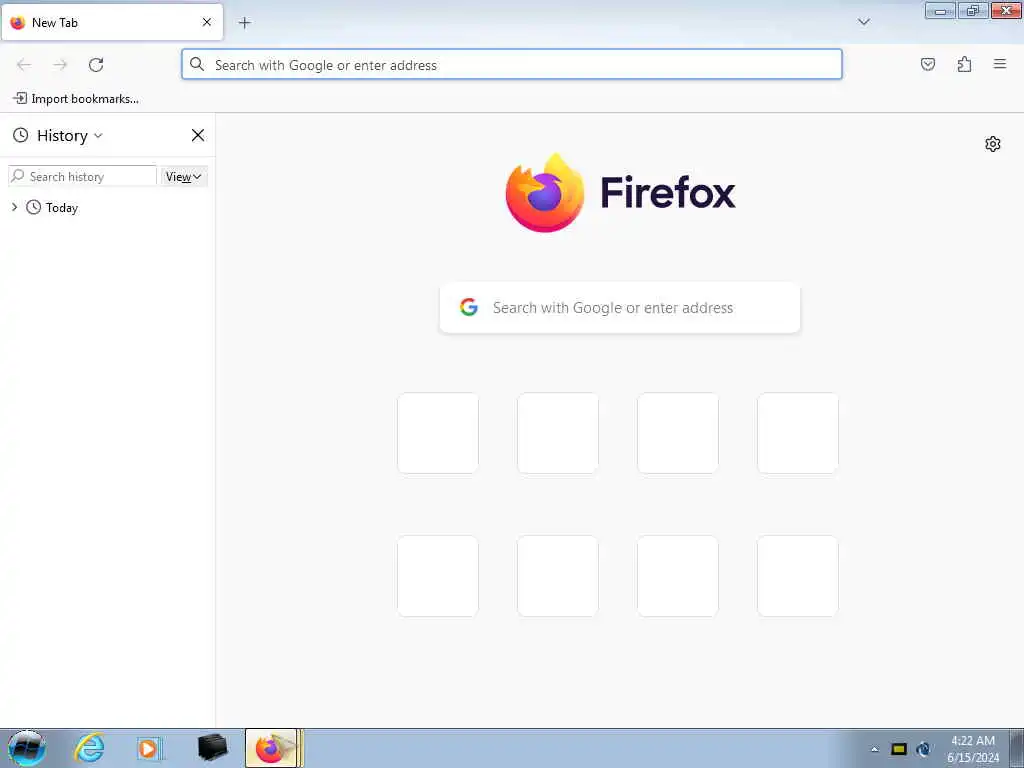Click the yellow-framed tray icon

[899, 749]
